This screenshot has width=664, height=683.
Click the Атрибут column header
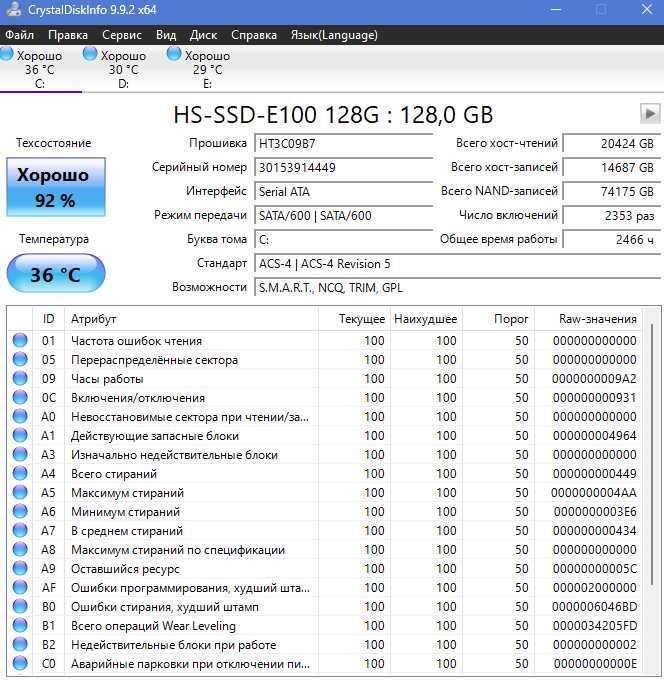point(191,319)
